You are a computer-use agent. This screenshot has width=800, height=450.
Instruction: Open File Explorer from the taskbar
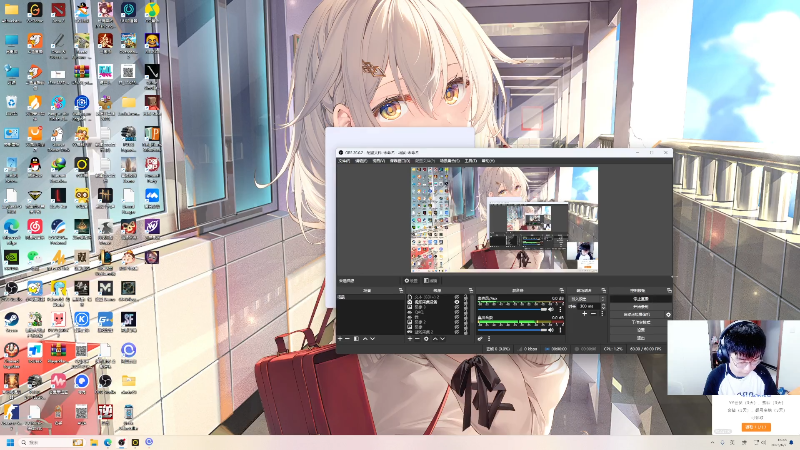point(94,442)
